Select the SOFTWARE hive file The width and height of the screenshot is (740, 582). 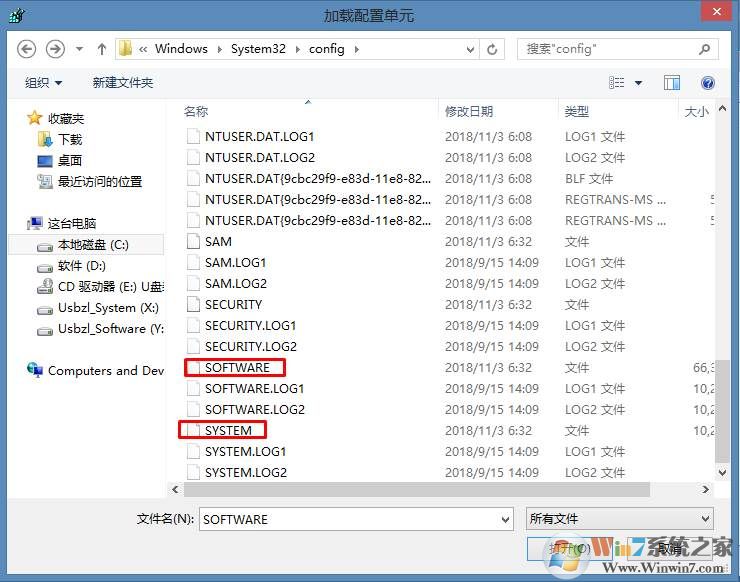click(237, 368)
